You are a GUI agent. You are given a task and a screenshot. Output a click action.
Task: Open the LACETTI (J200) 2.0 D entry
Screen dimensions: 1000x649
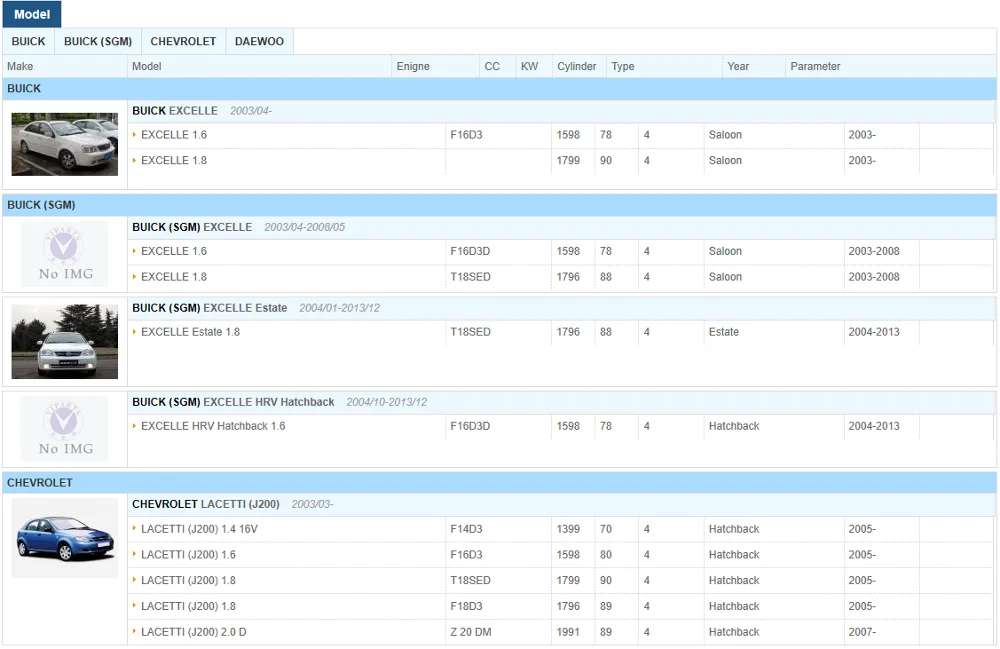tap(193, 632)
